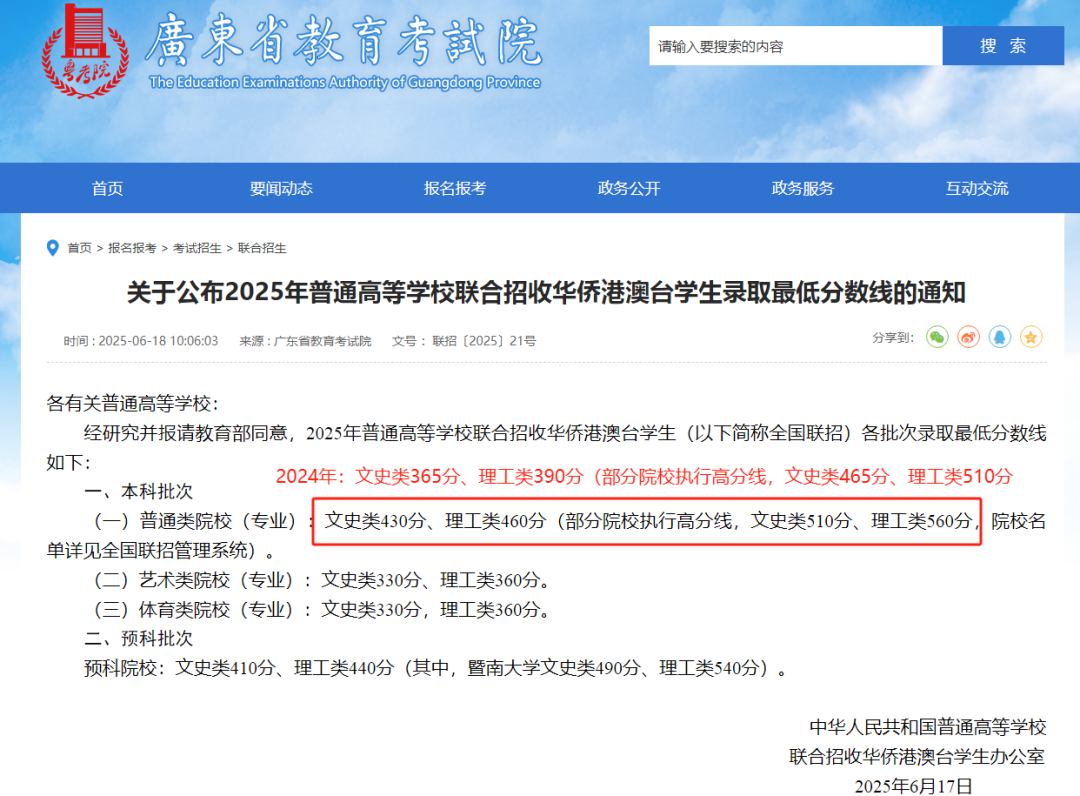This screenshot has width=1080, height=796.
Task: Click the 文史类430分、理工类460分 score text
Action: pyautogui.click(x=435, y=521)
